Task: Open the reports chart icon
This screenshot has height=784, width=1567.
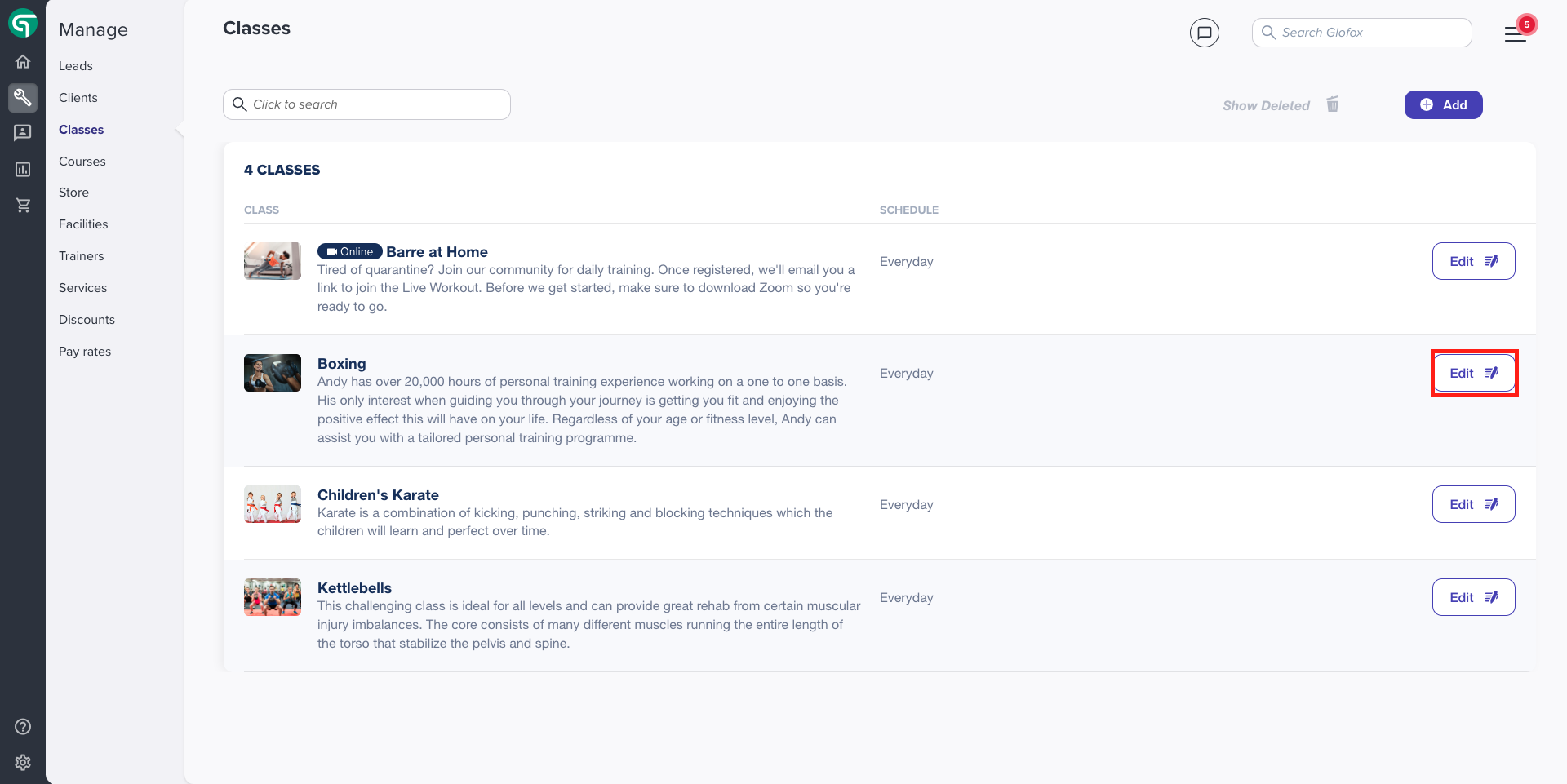Action: (23, 169)
